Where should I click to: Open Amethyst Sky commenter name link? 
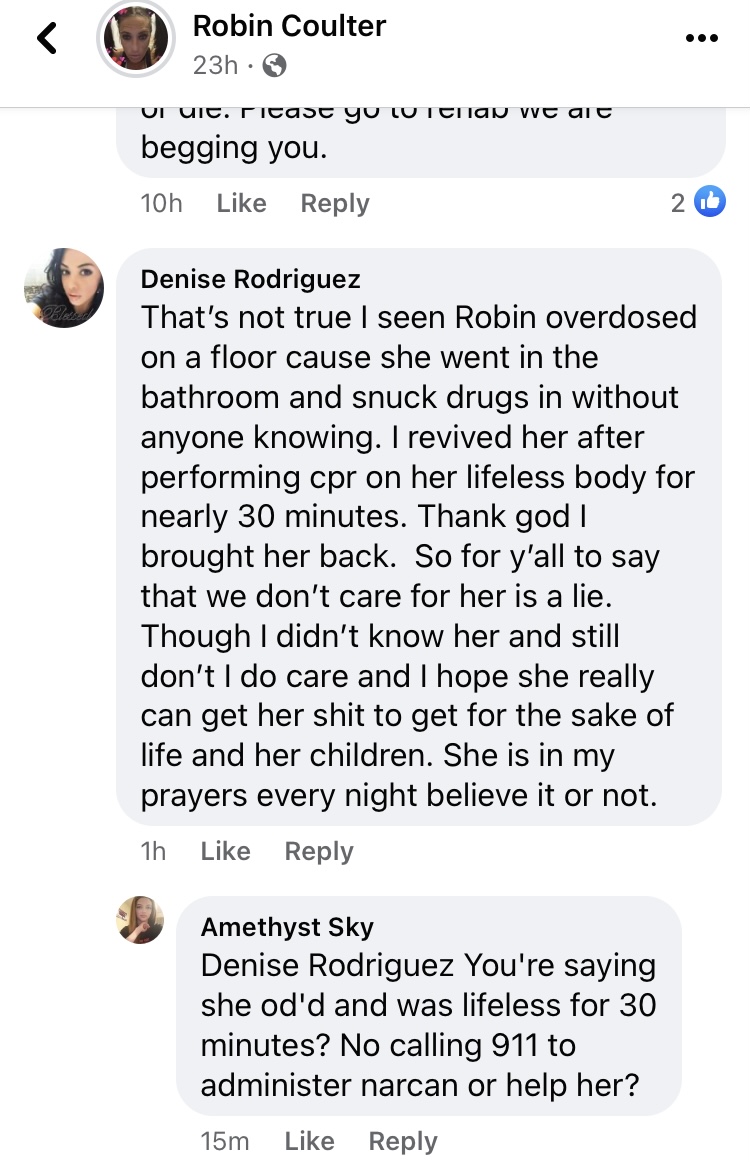(x=287, y=926)
